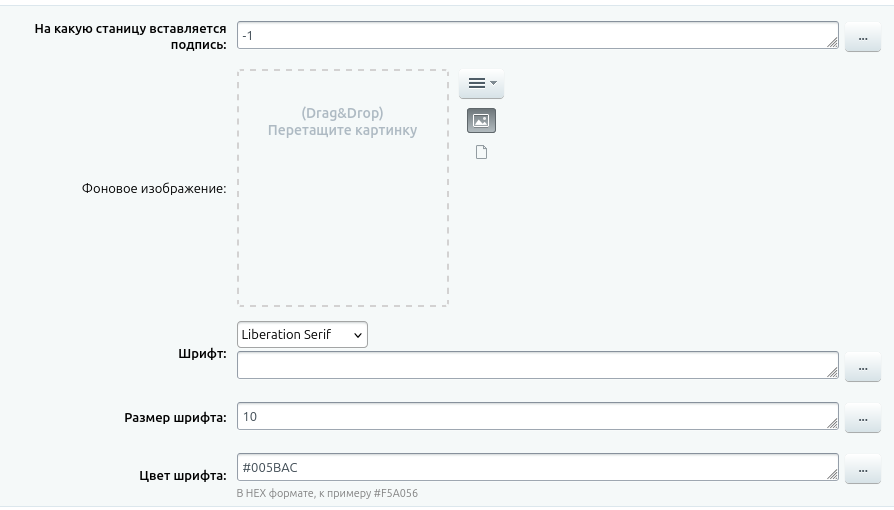Open the hamburger menu above the image icon
The height and width of the screenshot is (510, 894).
click(x=481, y=84)
